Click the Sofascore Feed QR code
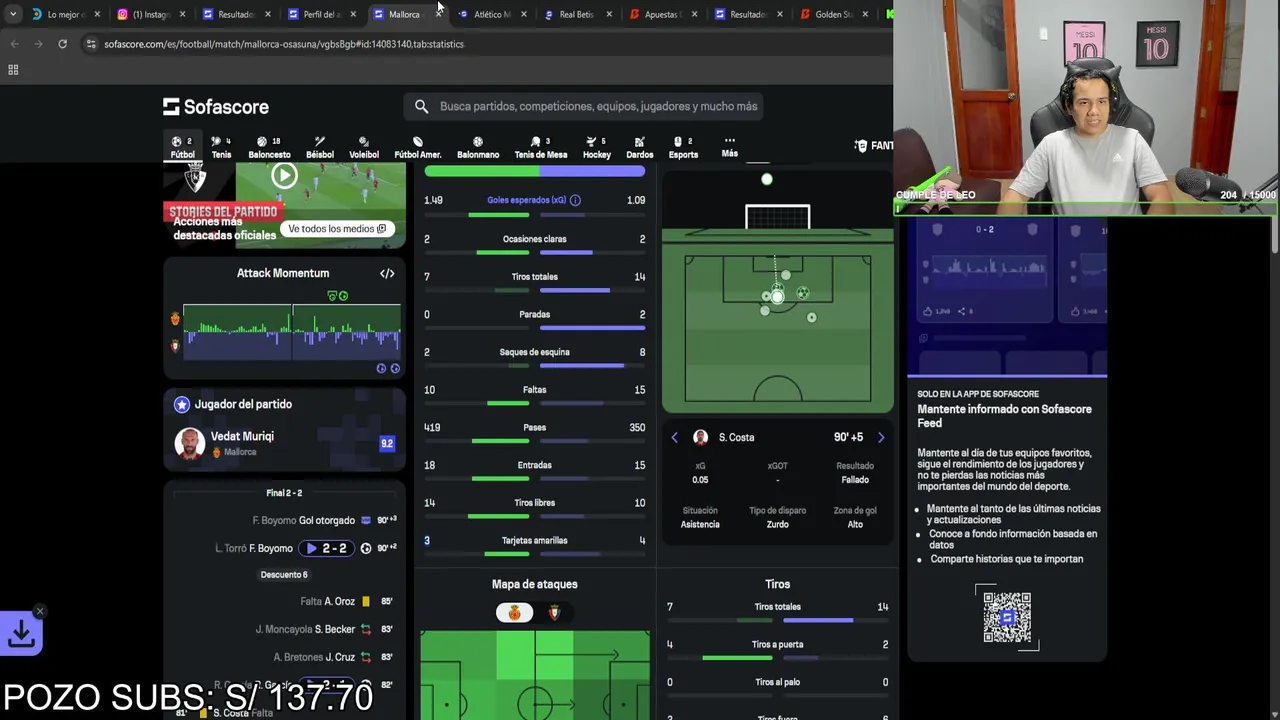The width and height of the screenshot is (1280, 720). coord(1007,617)
